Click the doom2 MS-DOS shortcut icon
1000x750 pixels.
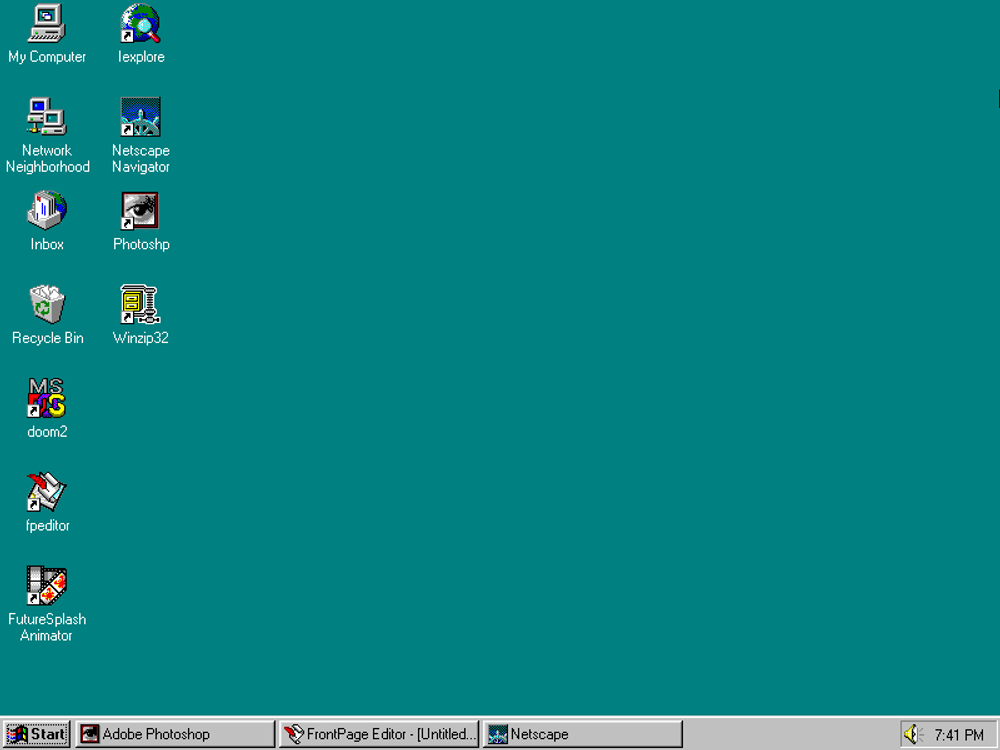coord(47,398)
